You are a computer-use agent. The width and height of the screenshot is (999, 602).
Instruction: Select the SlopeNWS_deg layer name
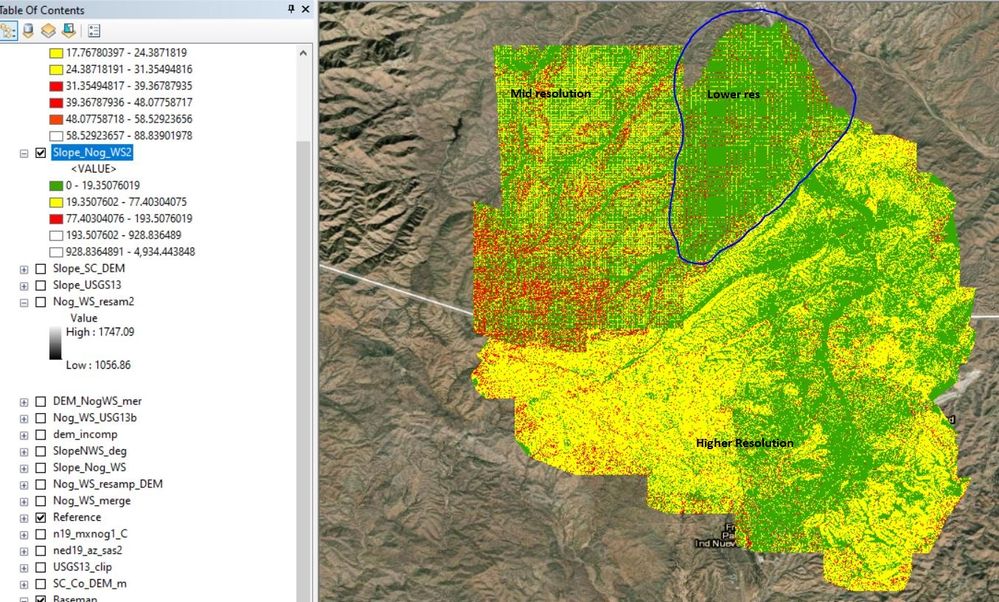[90, 451]
